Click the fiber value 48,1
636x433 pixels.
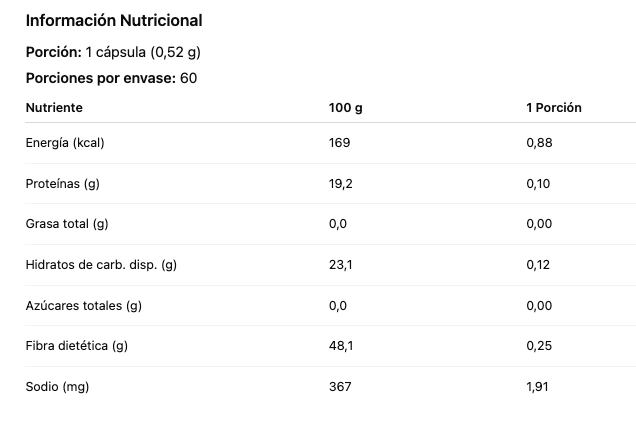tap(341, 346)
